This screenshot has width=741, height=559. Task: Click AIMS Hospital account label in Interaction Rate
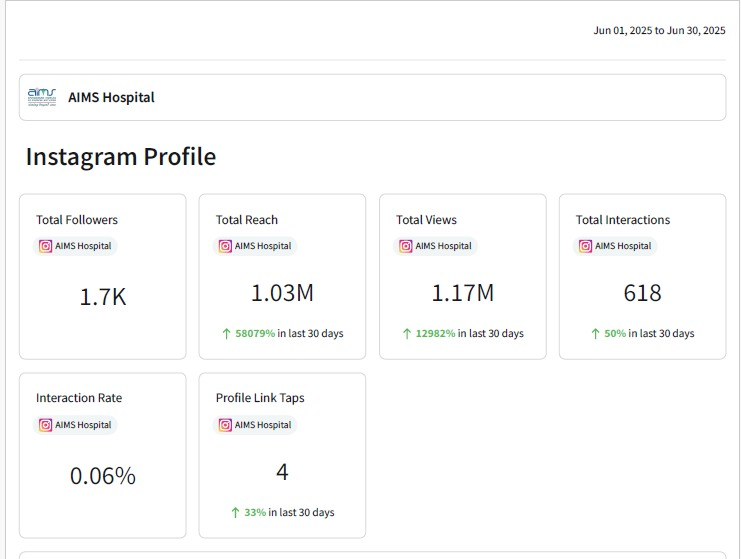[x=83, y=425]
